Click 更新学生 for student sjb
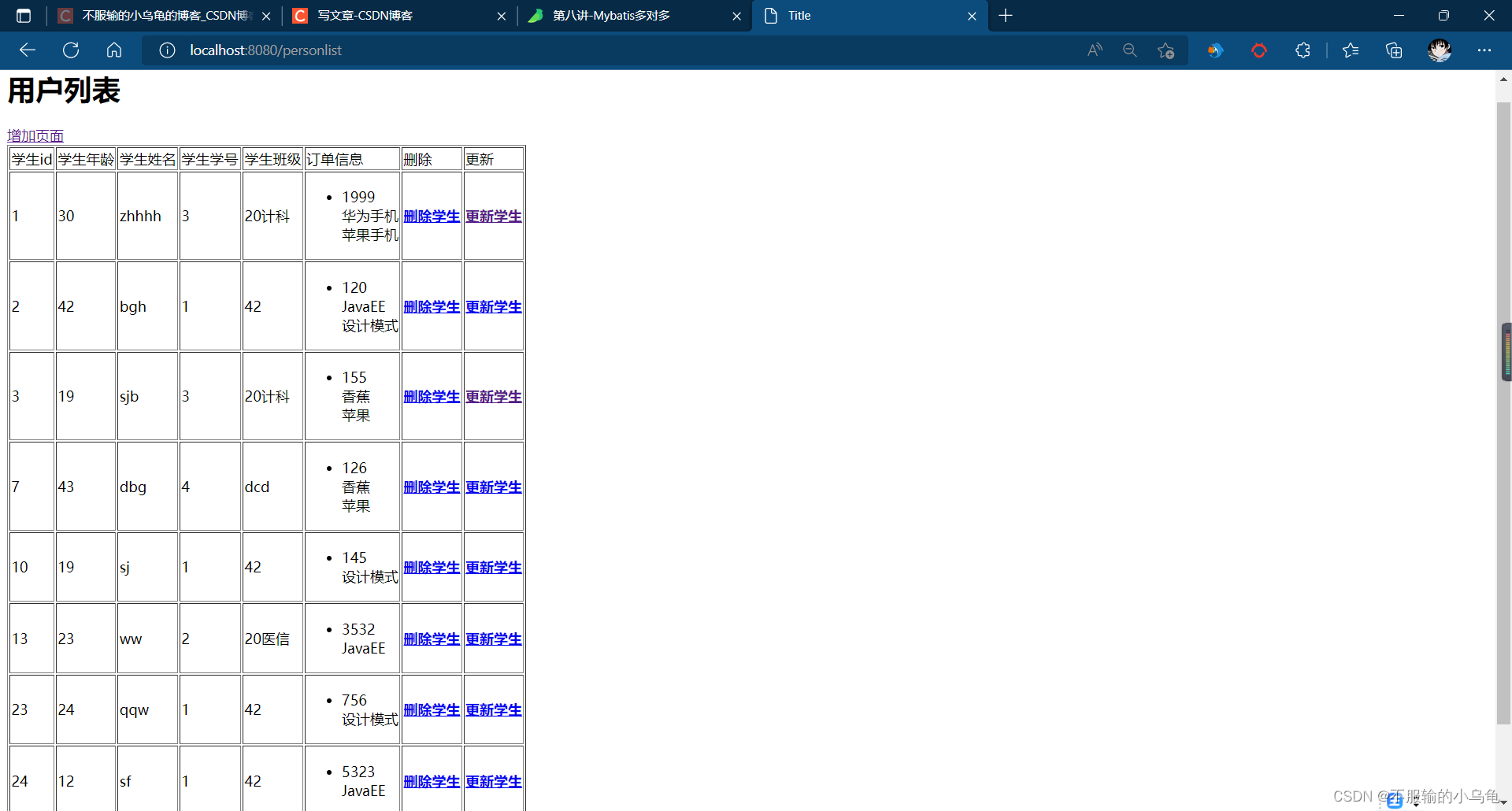This screenshot has height=811, width=1512. tap(494, 397)
